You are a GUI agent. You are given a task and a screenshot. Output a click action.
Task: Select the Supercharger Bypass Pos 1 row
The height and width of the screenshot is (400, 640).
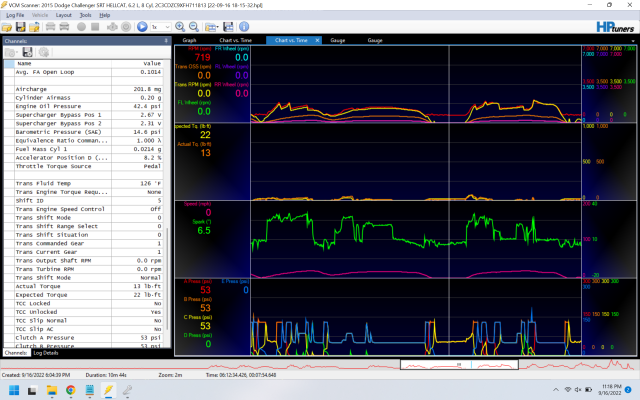[x=83, y=115]
